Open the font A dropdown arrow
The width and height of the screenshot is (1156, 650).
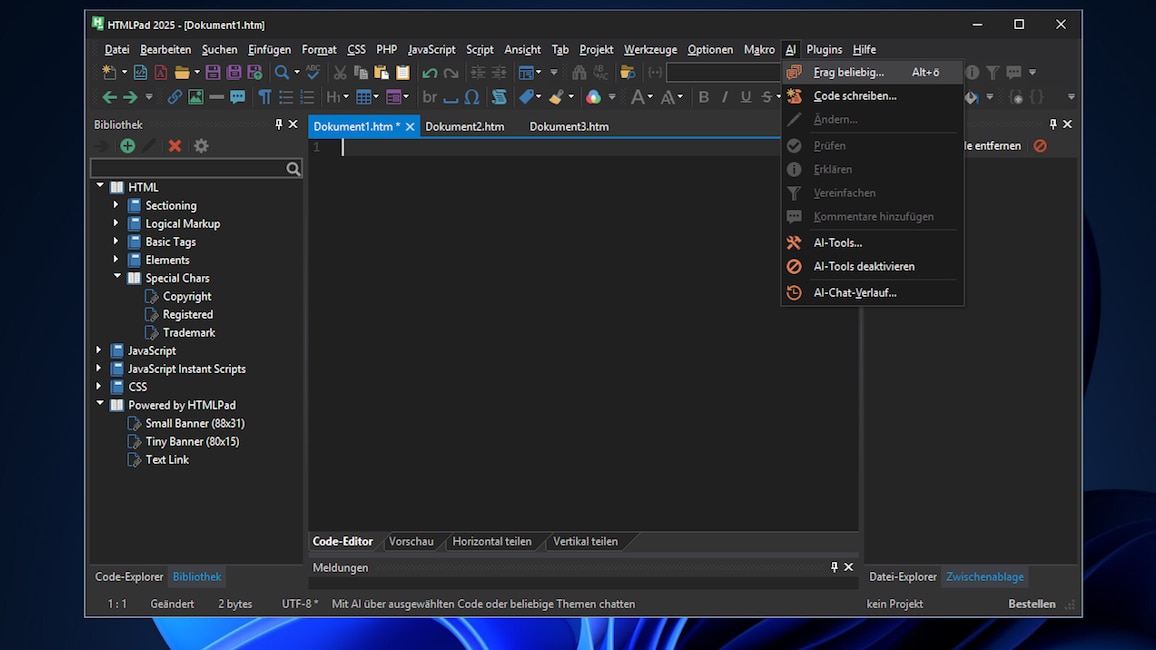650,97
